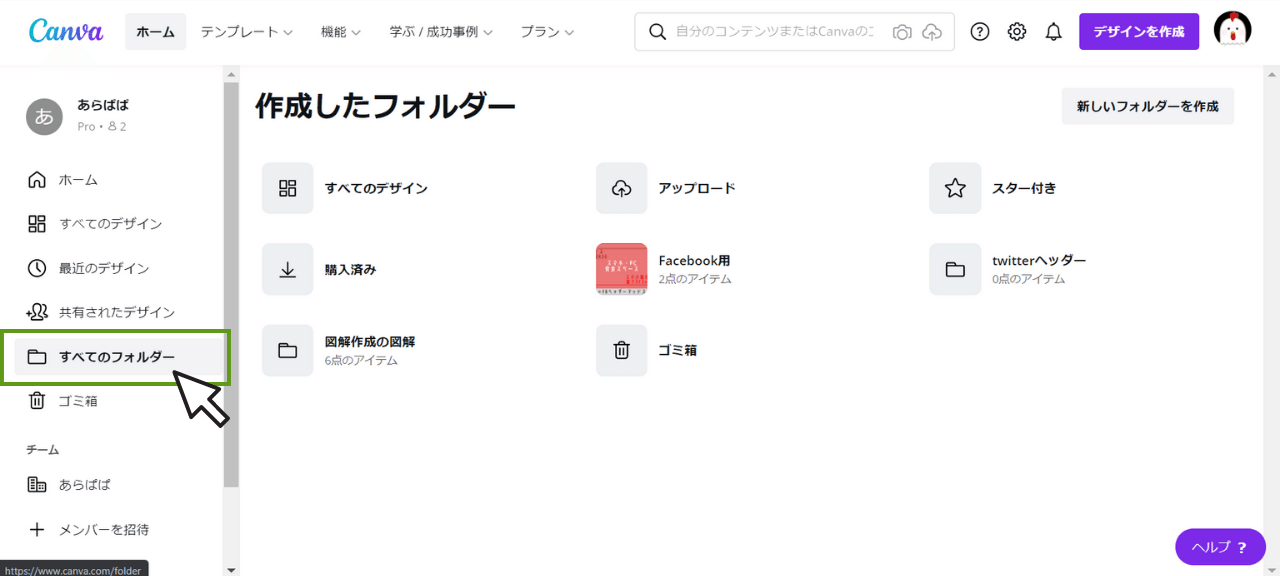
Task: Click the team building icon in sidebar
Action: pyautogui.click(x=37, y=485)
